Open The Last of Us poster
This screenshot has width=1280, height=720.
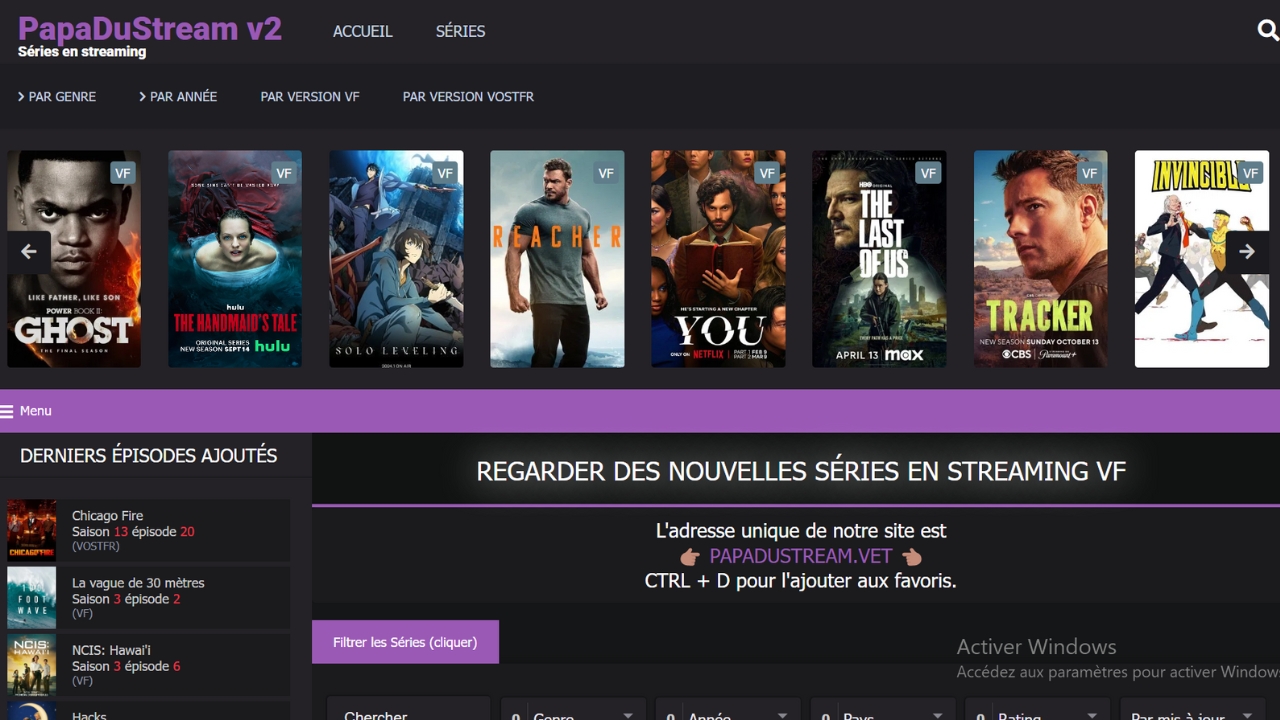click(879, 259)
